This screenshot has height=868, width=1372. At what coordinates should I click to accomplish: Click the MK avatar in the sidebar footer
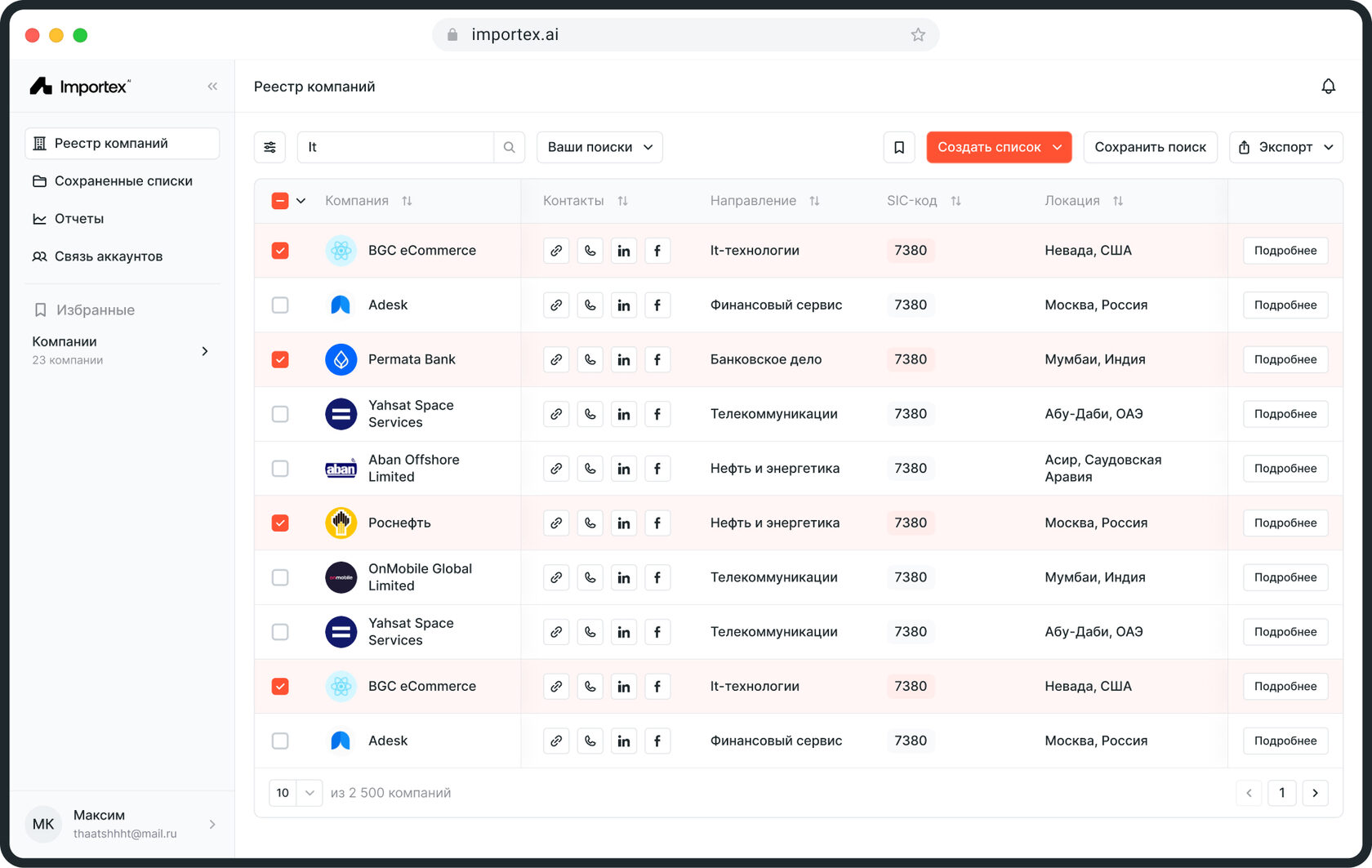(43, 824)
